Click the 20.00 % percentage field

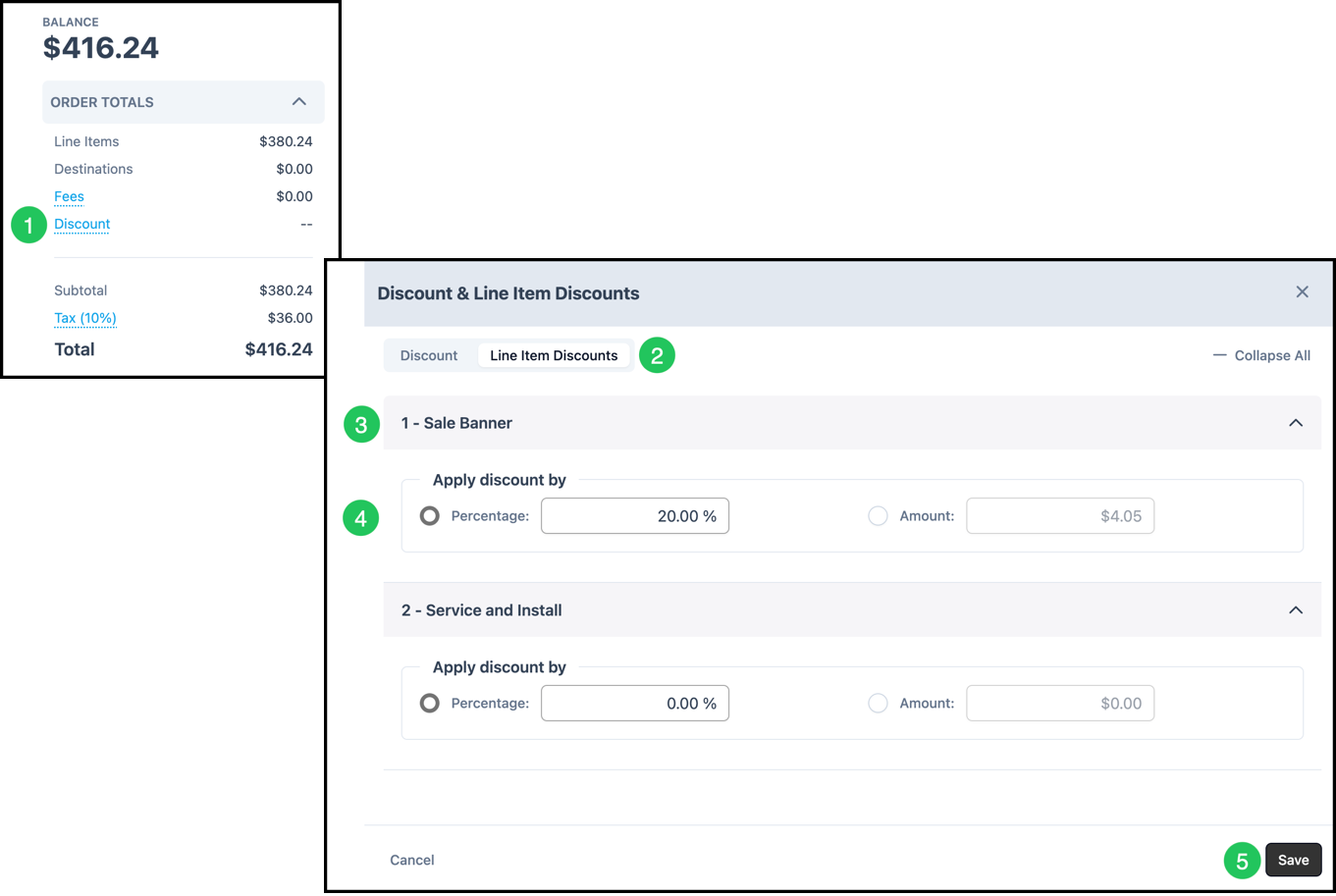pos(635,515)
